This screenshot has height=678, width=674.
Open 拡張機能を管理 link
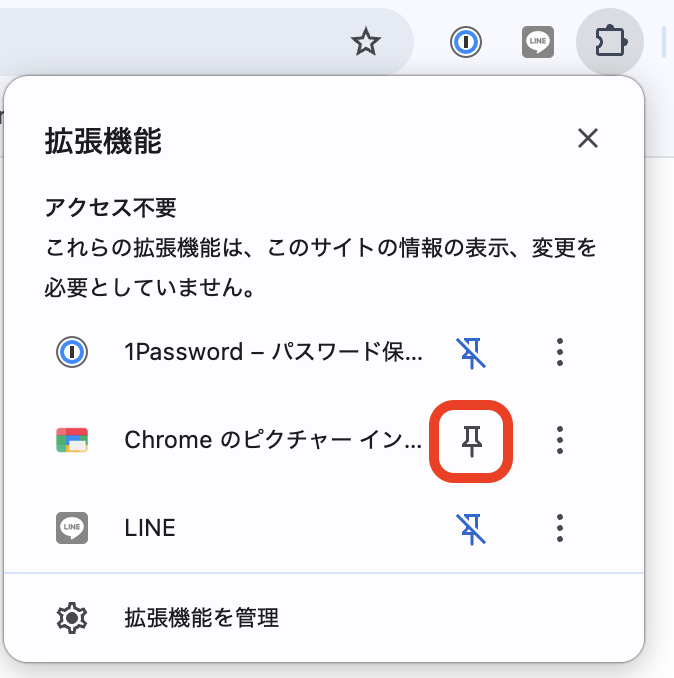(201, 618)
